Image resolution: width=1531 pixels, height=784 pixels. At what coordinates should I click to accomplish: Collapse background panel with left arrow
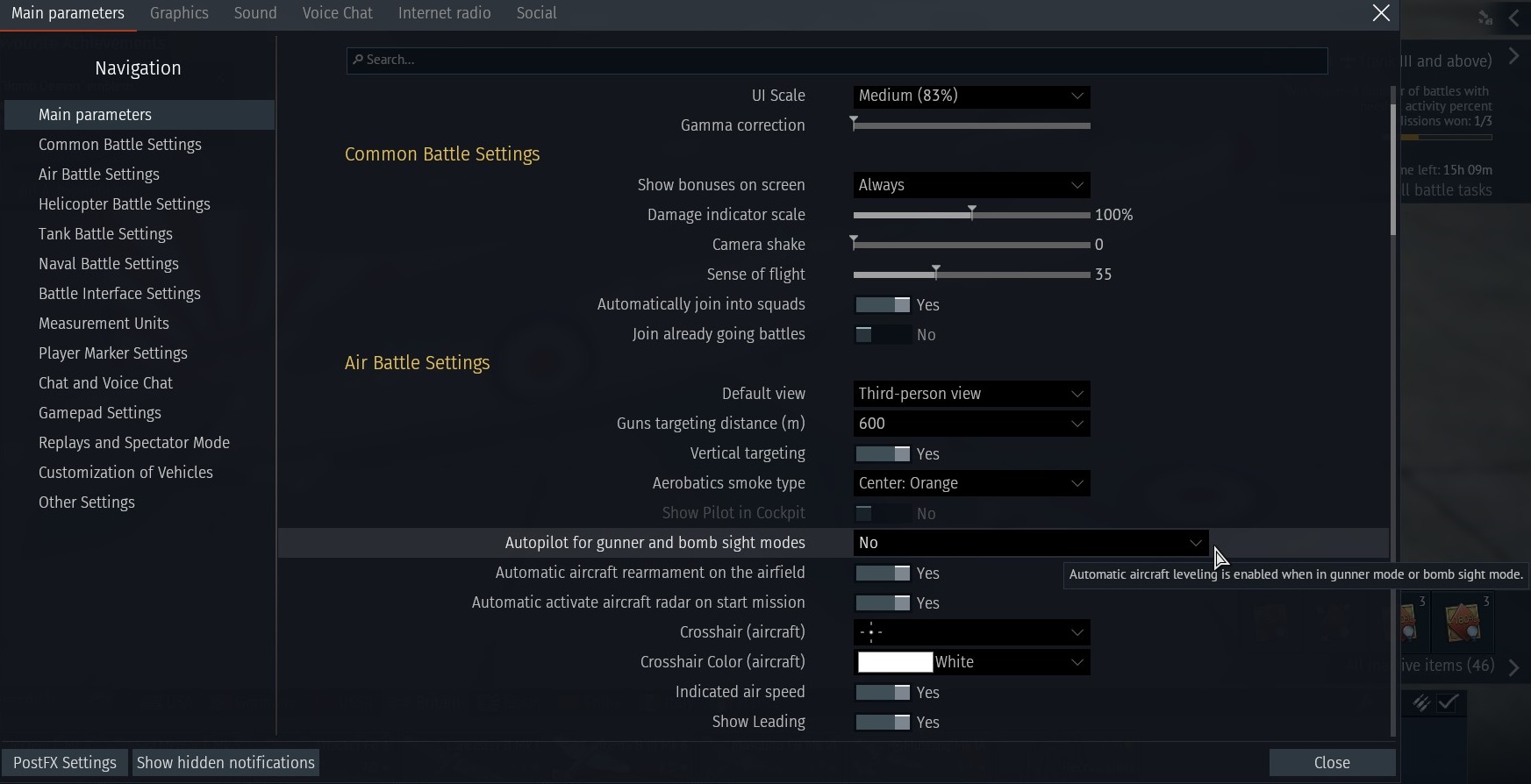tap(1514, 18)
